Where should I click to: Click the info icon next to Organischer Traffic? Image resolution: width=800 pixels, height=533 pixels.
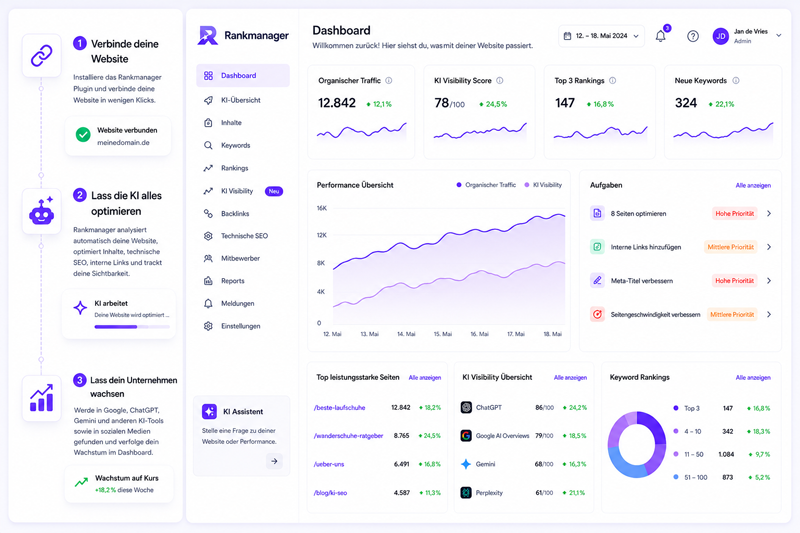[389, 81]
